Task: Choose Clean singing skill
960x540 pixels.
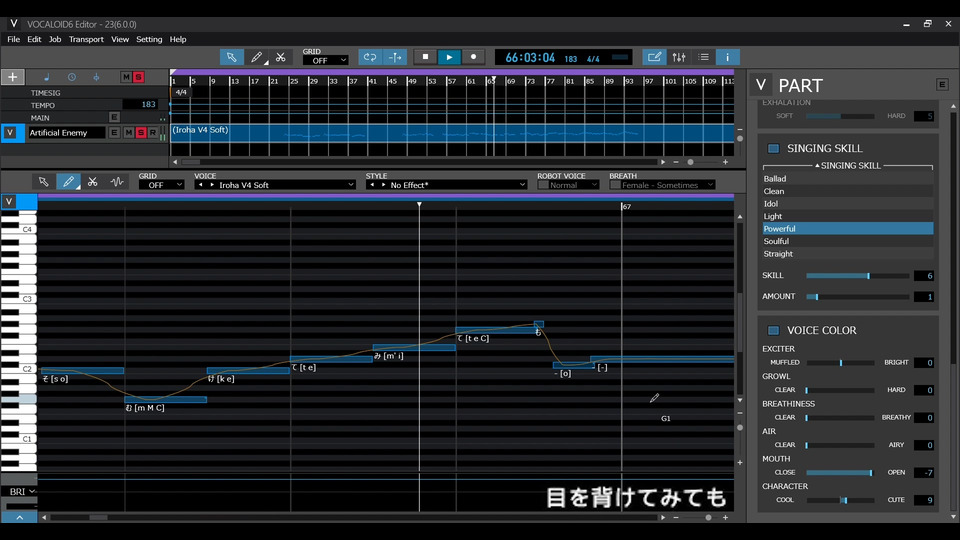Action: pyautogui.click(x=848, y=191)
